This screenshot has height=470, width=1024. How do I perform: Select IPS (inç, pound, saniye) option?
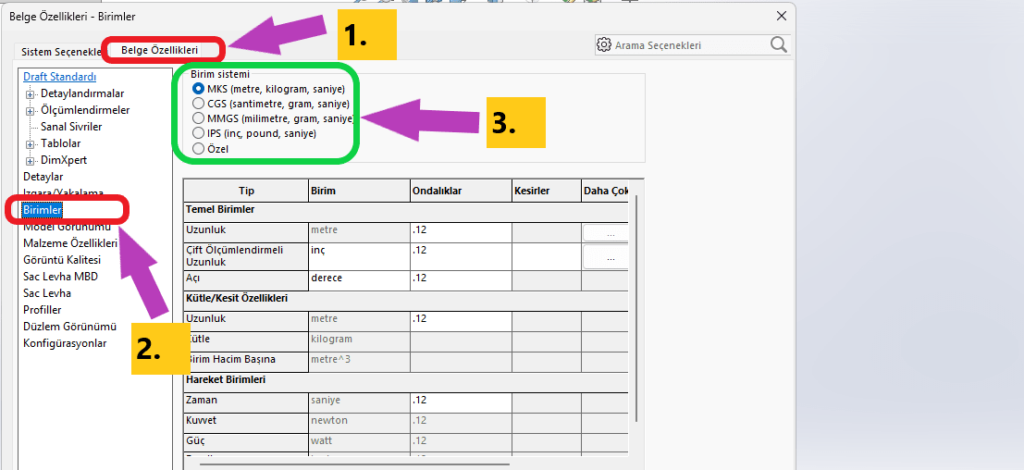click(x=198, y=133)
